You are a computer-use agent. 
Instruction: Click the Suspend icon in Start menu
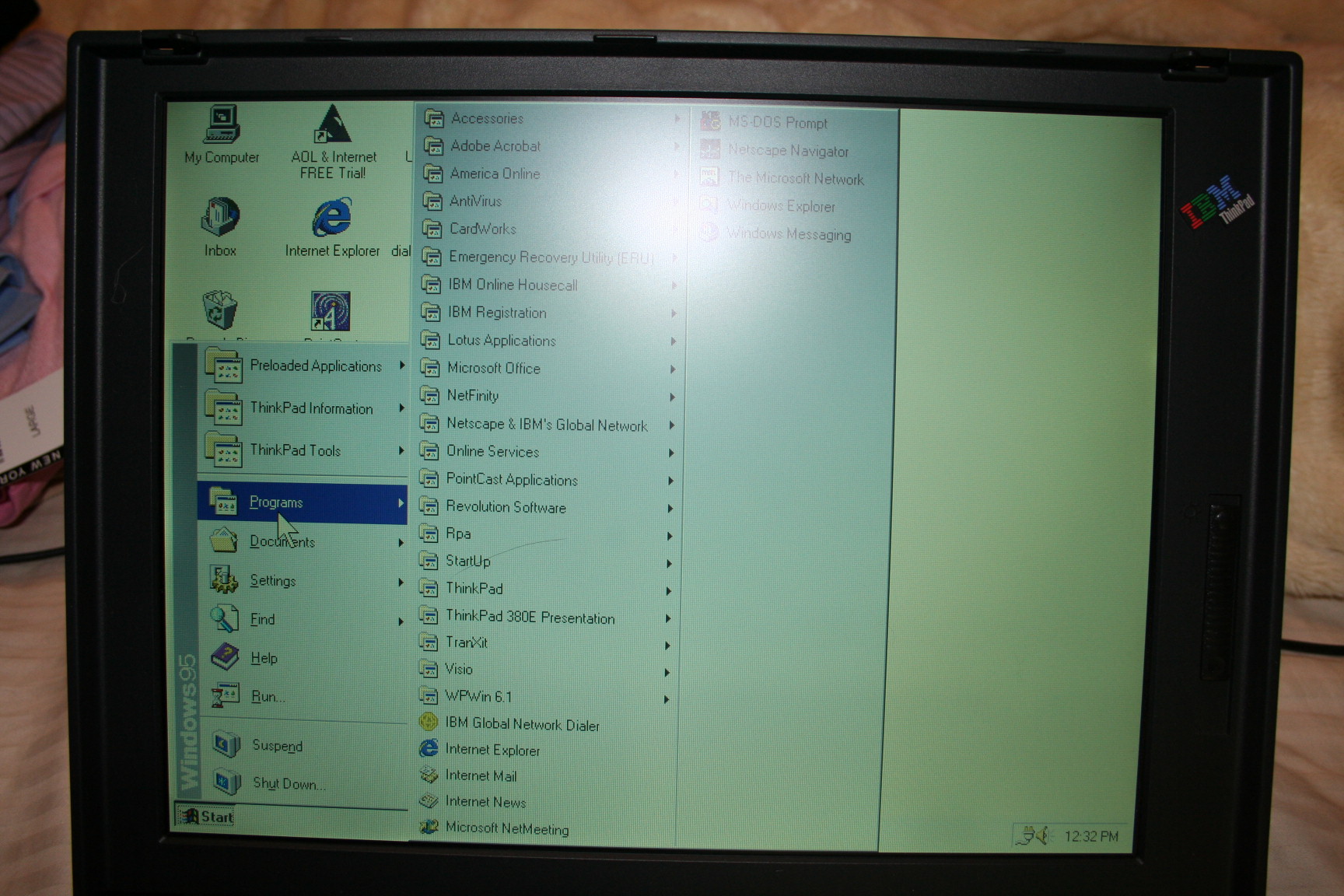[x=227, y=745]
